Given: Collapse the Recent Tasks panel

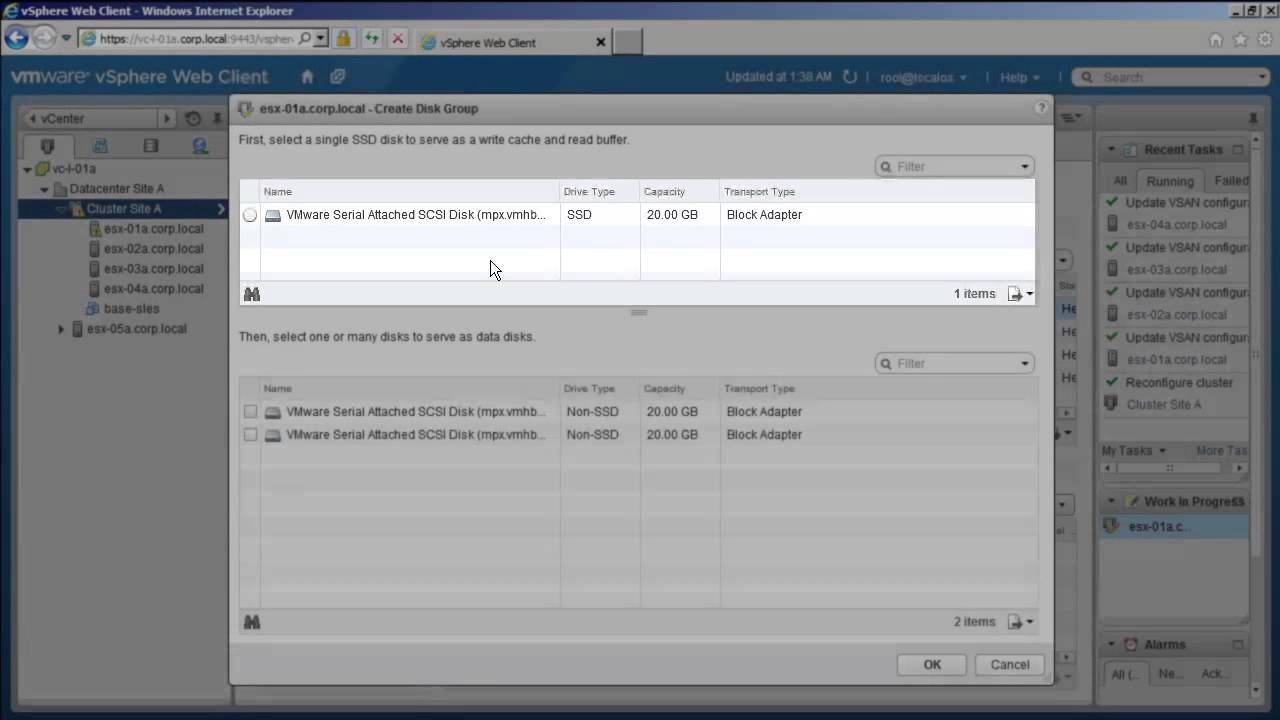Looking at the screenshot, I should point(1110,150).
